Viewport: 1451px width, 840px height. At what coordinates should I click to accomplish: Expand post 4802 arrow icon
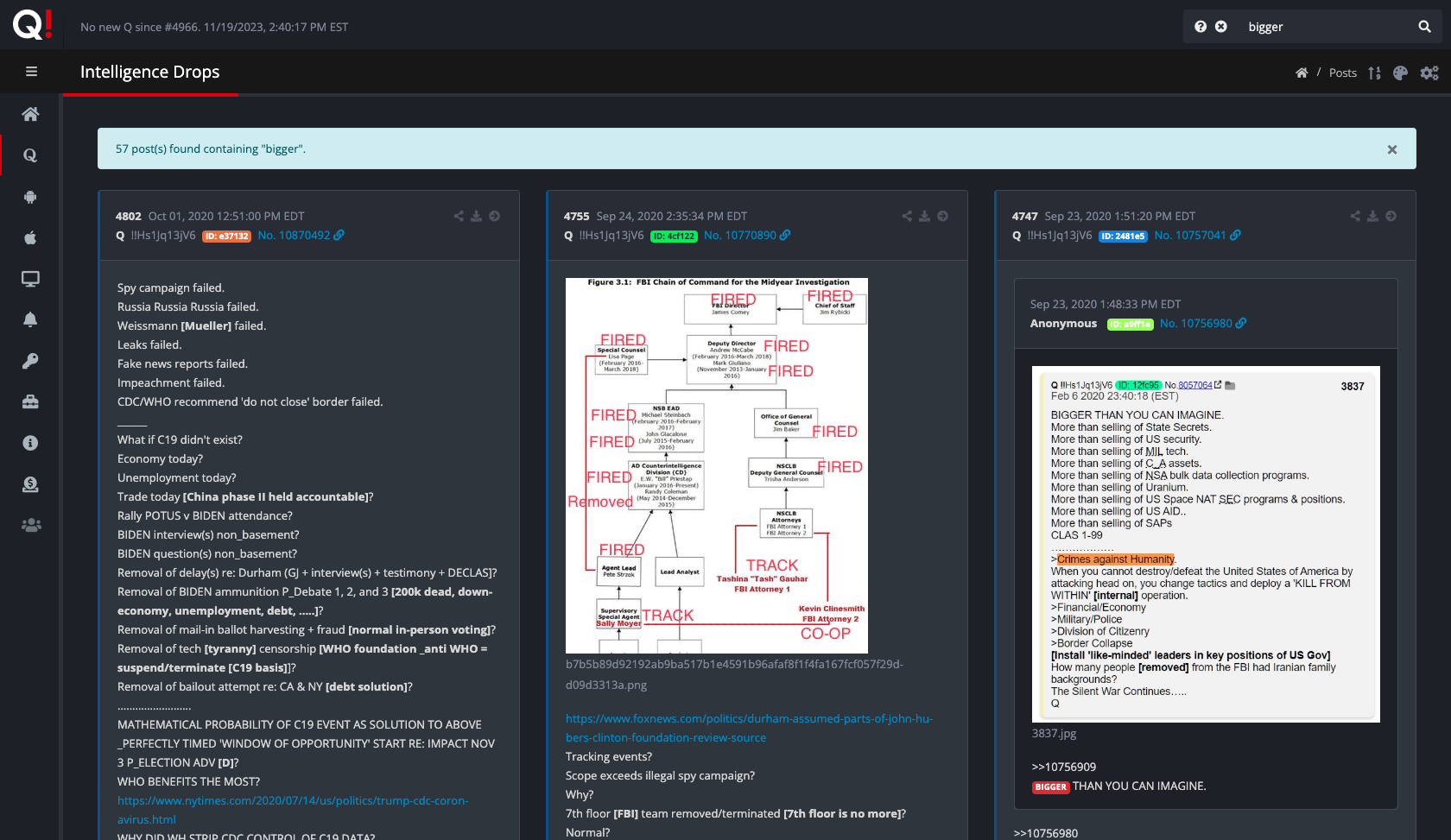point(494,216)
